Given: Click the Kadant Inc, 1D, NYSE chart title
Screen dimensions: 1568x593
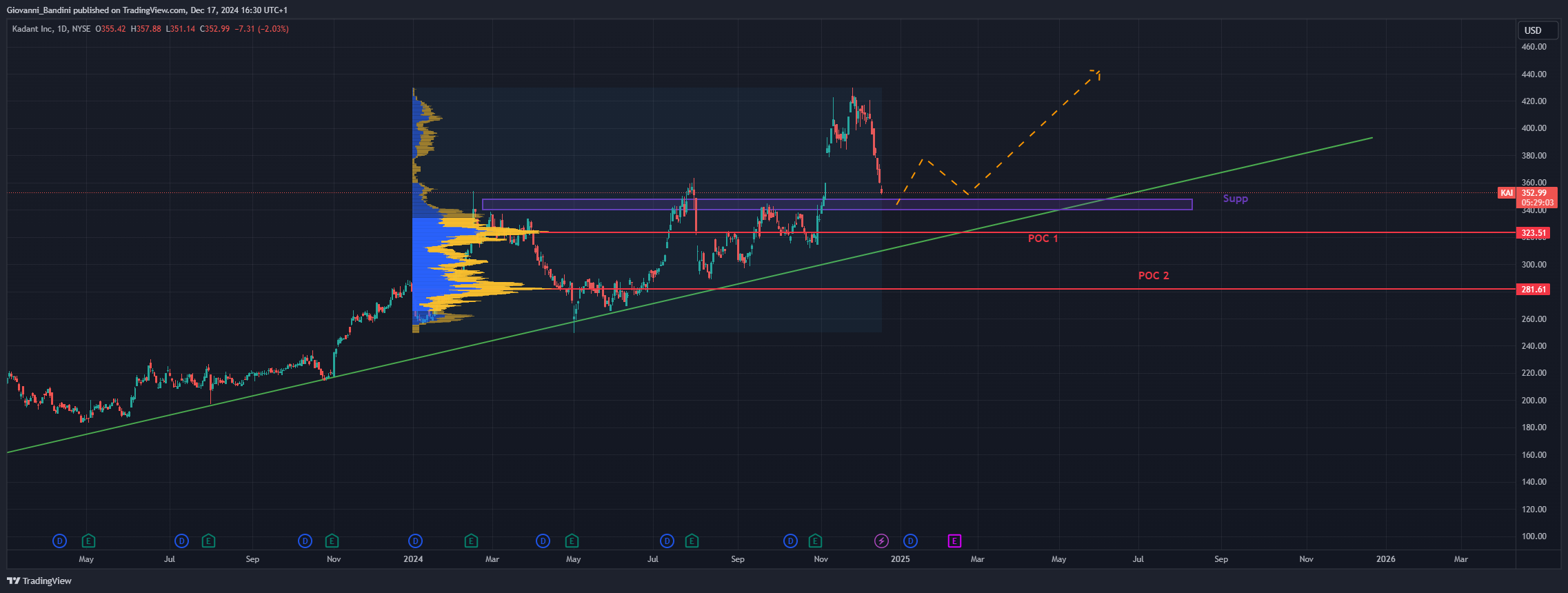Looking at the screenshot, I should click(51, 29).
